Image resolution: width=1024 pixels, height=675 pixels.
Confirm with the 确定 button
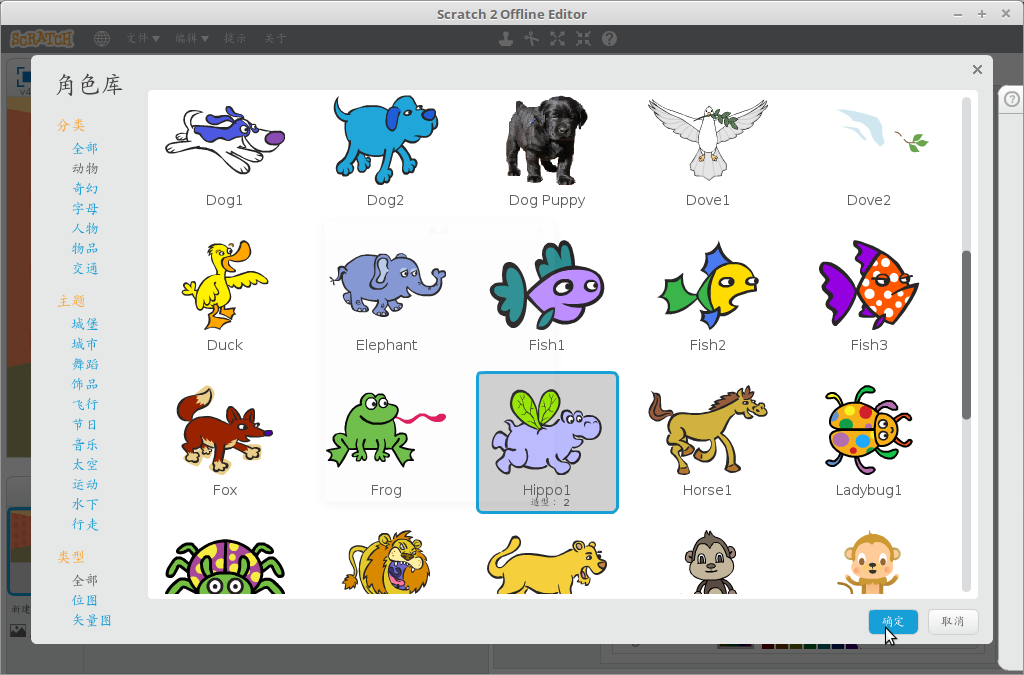(x=893, y=621)
